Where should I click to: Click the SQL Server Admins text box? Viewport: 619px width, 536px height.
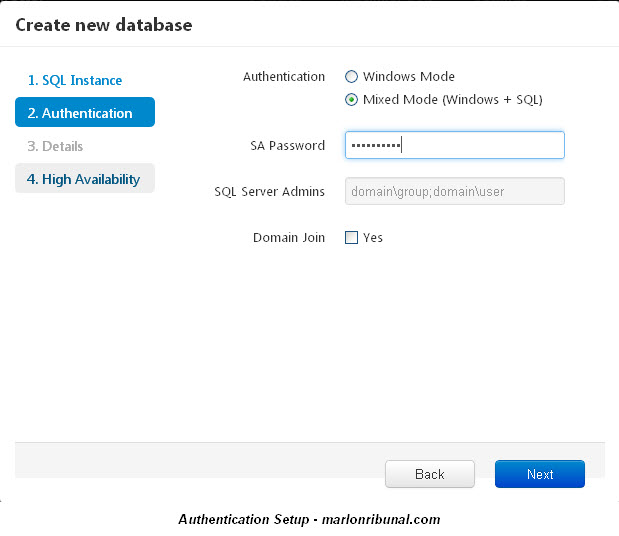pos(454,191)
